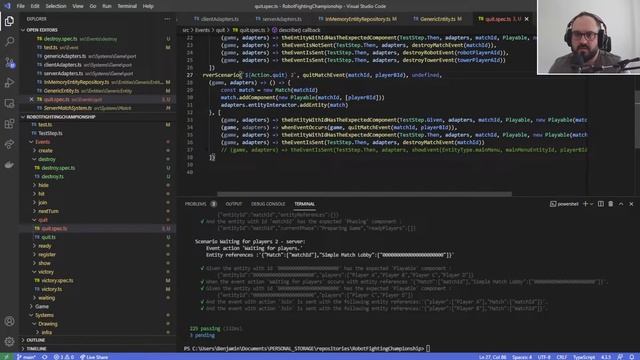Open the Docker view icon
Image resolution: width=640 pixels, height=360 pixels.
coord(9,164)
